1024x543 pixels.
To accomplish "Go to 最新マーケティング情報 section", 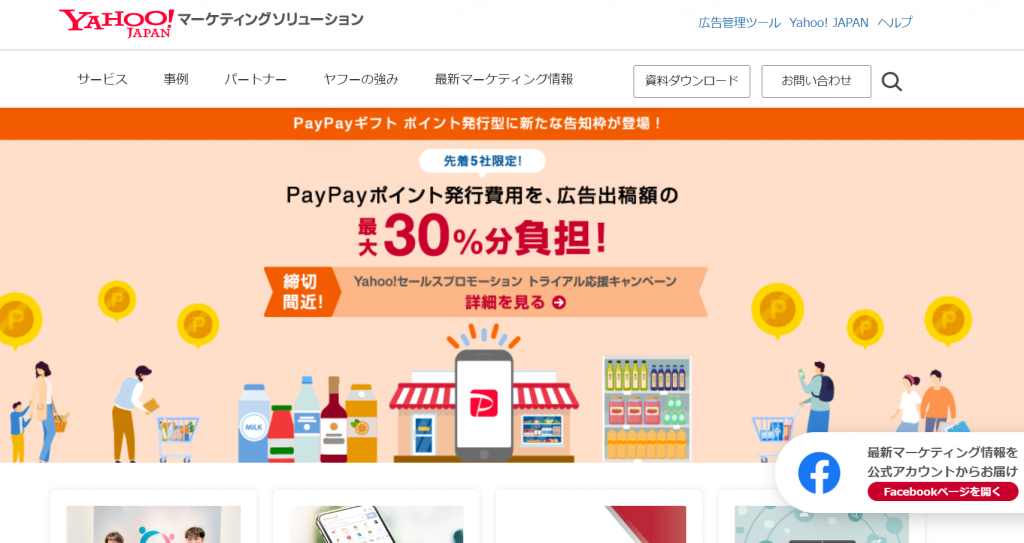I will coord(504,79).
